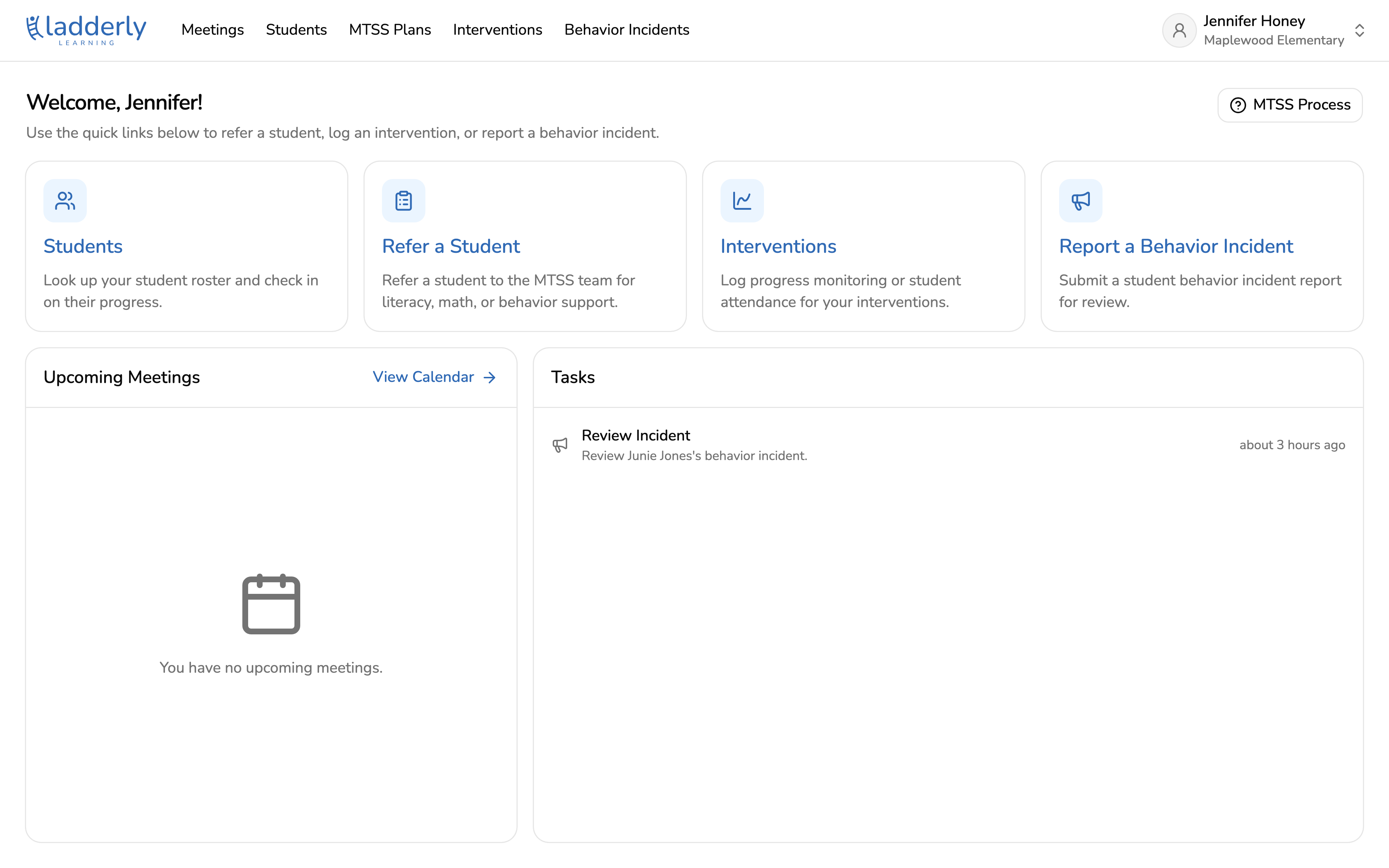Screen dimensions: 1389x868
Task: Open the Refer a Student link
Action: (451, 246)
